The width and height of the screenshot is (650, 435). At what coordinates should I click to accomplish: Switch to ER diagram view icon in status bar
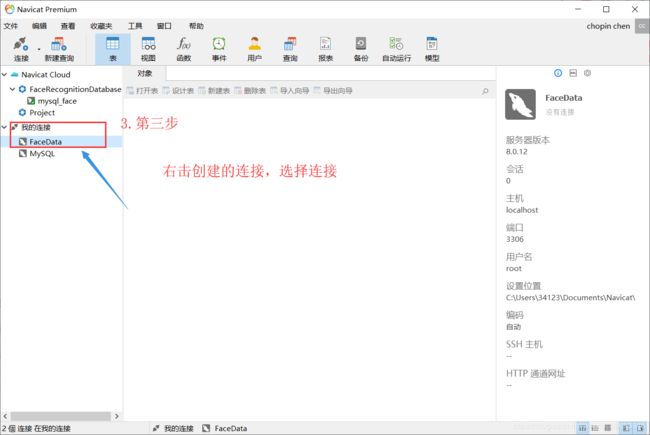(x=607, y=428)
